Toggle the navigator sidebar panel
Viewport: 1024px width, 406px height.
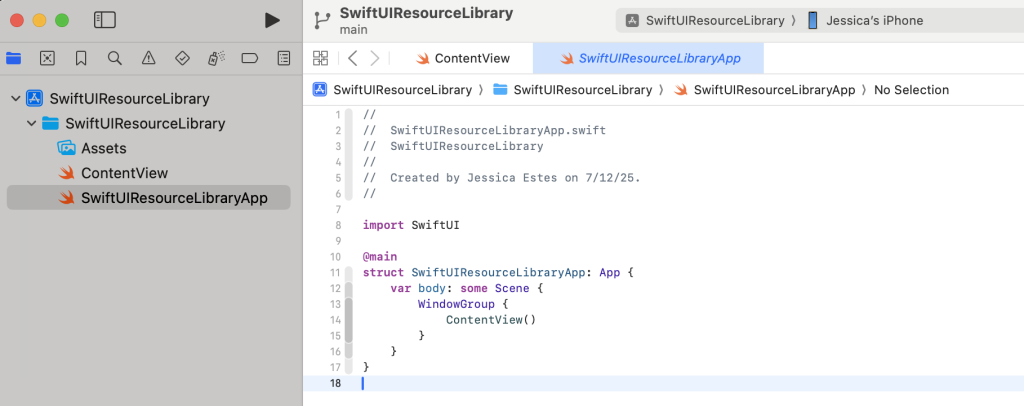(104, 20)
